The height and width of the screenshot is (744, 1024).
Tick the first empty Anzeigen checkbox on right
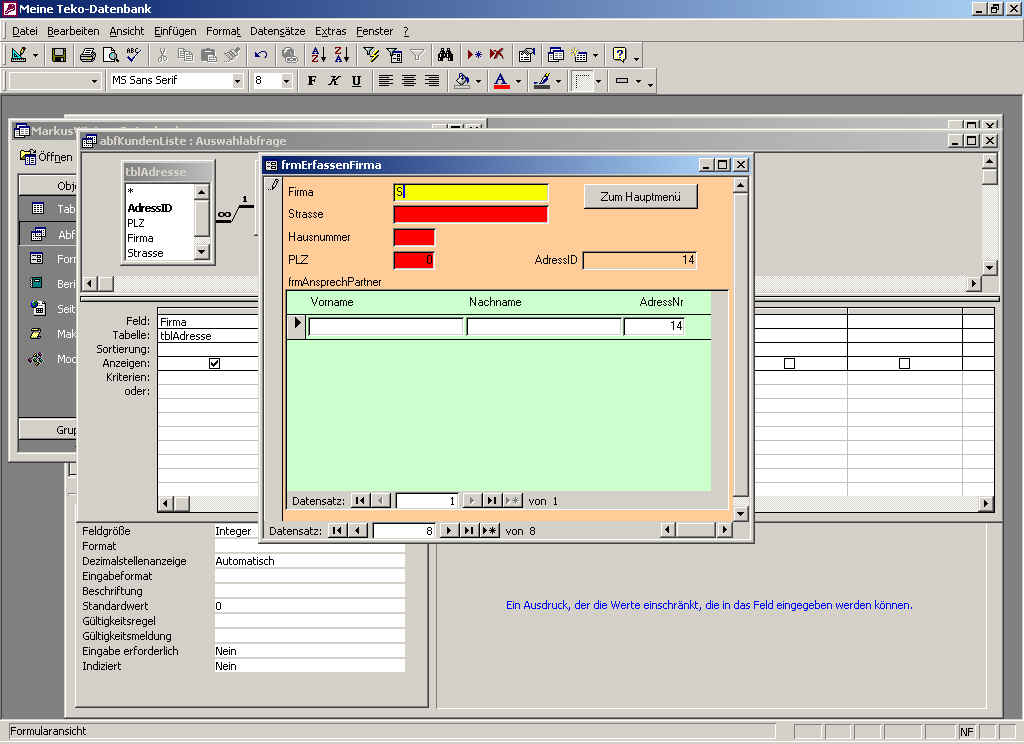pos(789,364)
